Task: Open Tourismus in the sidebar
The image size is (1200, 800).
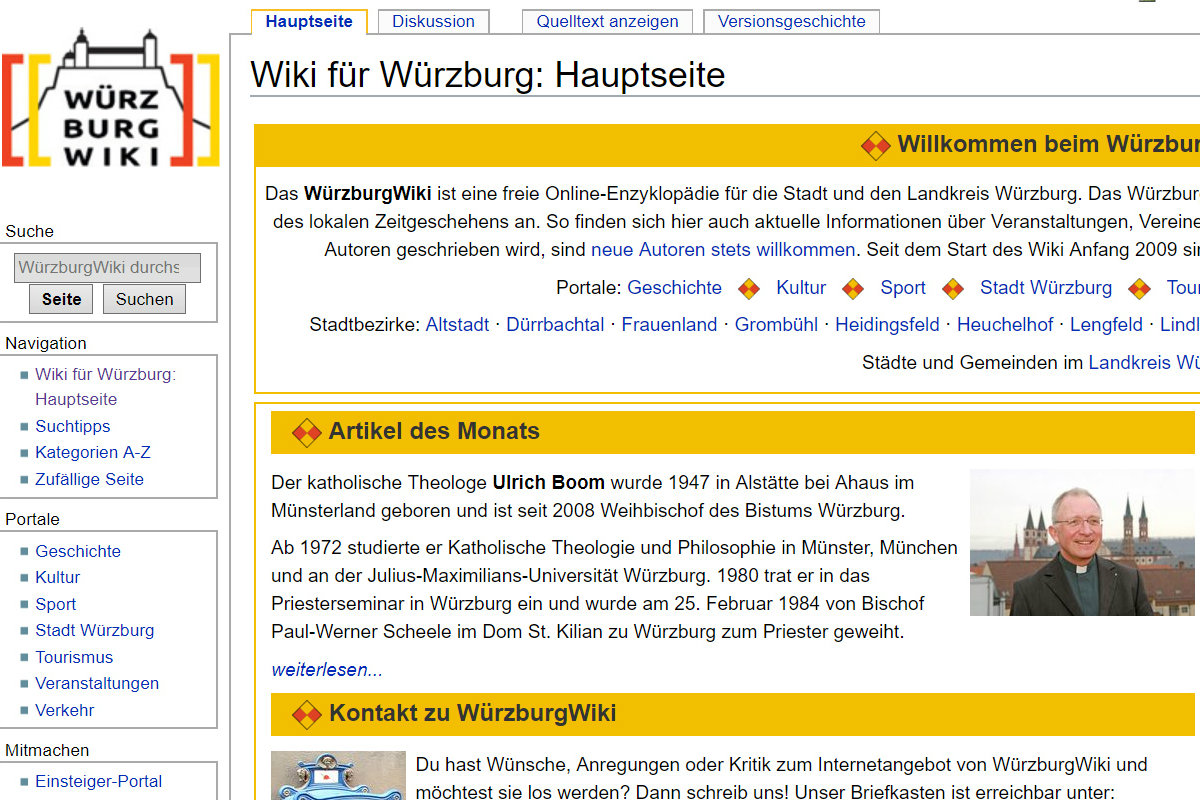Action: tap(74, 657)
